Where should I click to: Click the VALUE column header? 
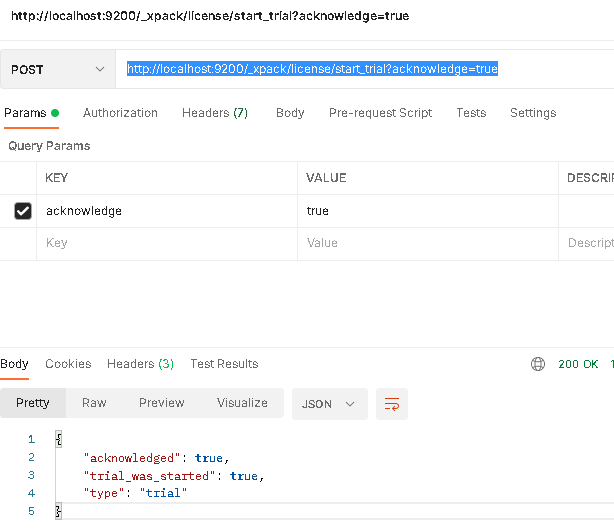[326, 178]
